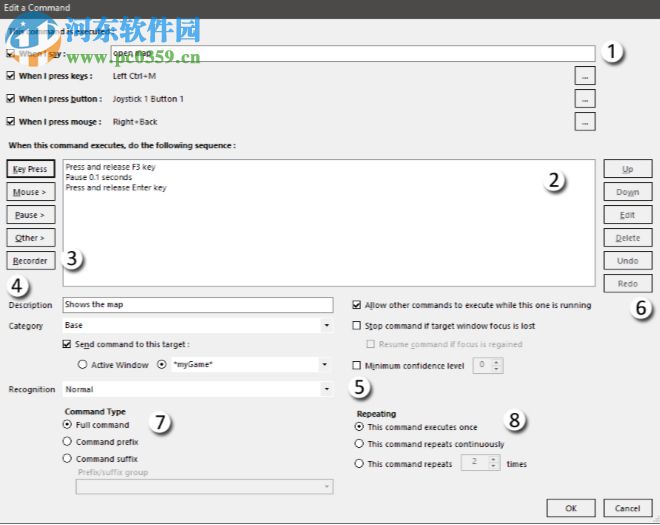
Task: Select Command suffix radio option
Action: click(67, 458)
